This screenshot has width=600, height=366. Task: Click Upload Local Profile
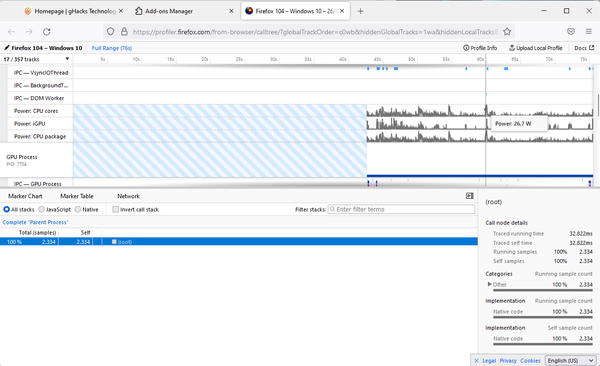535,48
